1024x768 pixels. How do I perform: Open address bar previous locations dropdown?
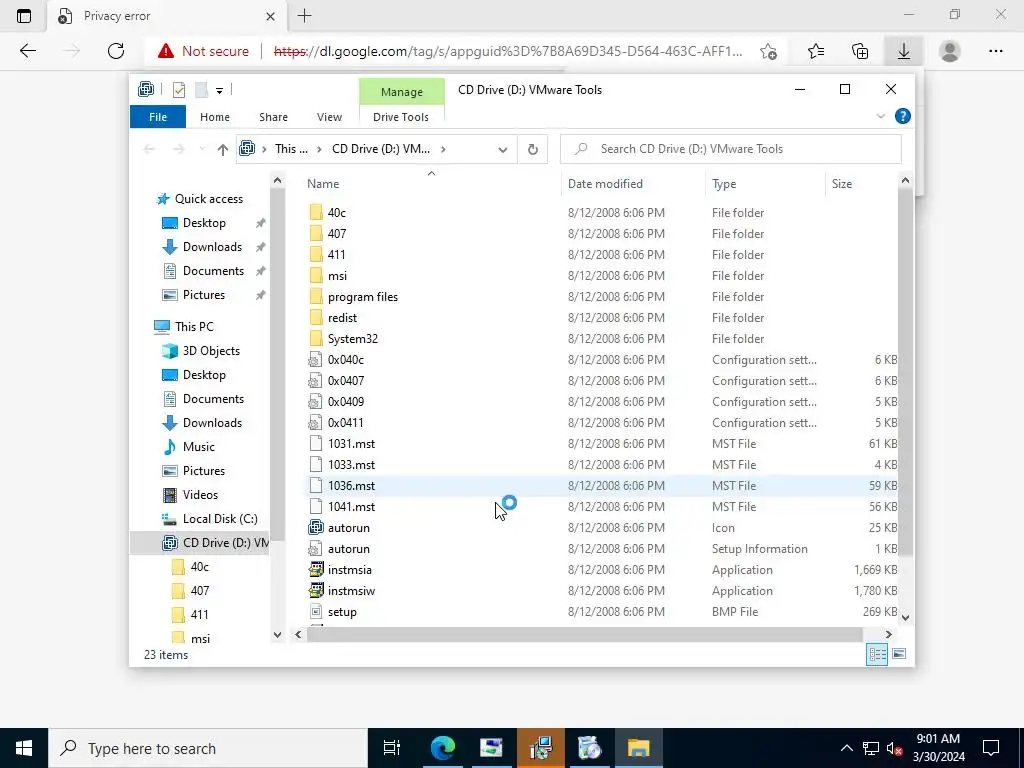pos(502,150)
